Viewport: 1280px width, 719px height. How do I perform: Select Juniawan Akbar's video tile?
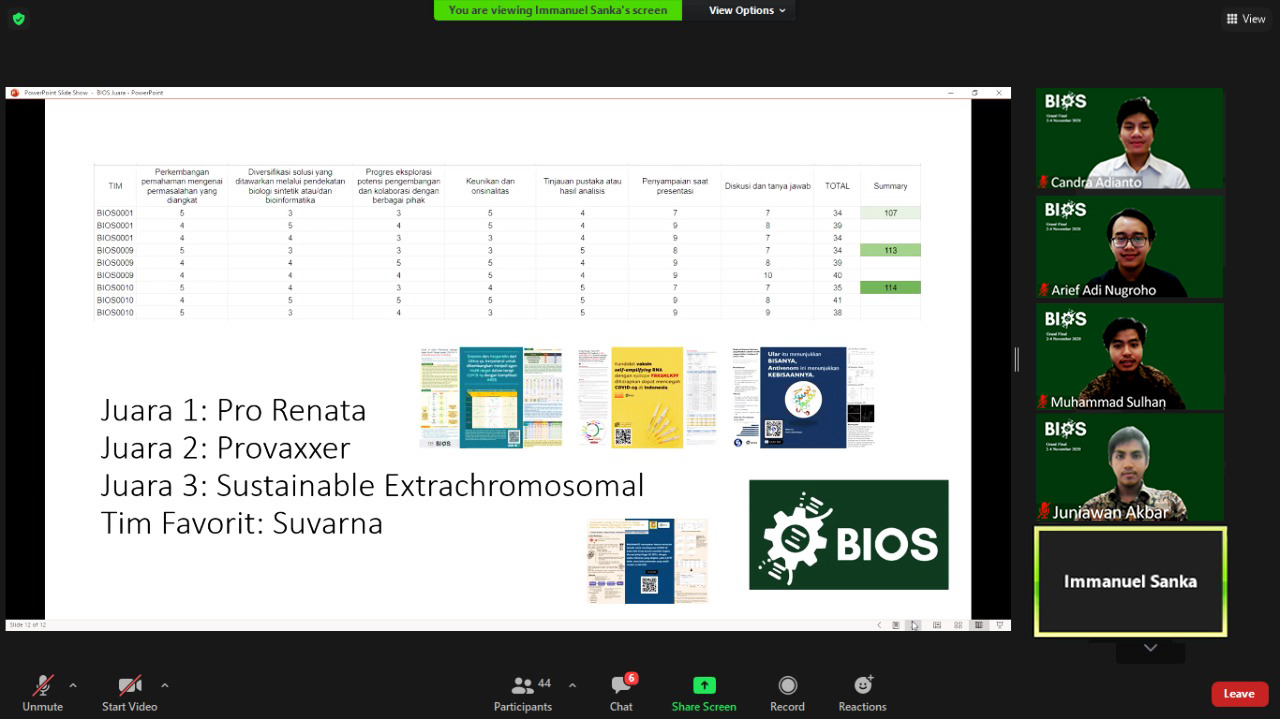(x=1130, y=467)
